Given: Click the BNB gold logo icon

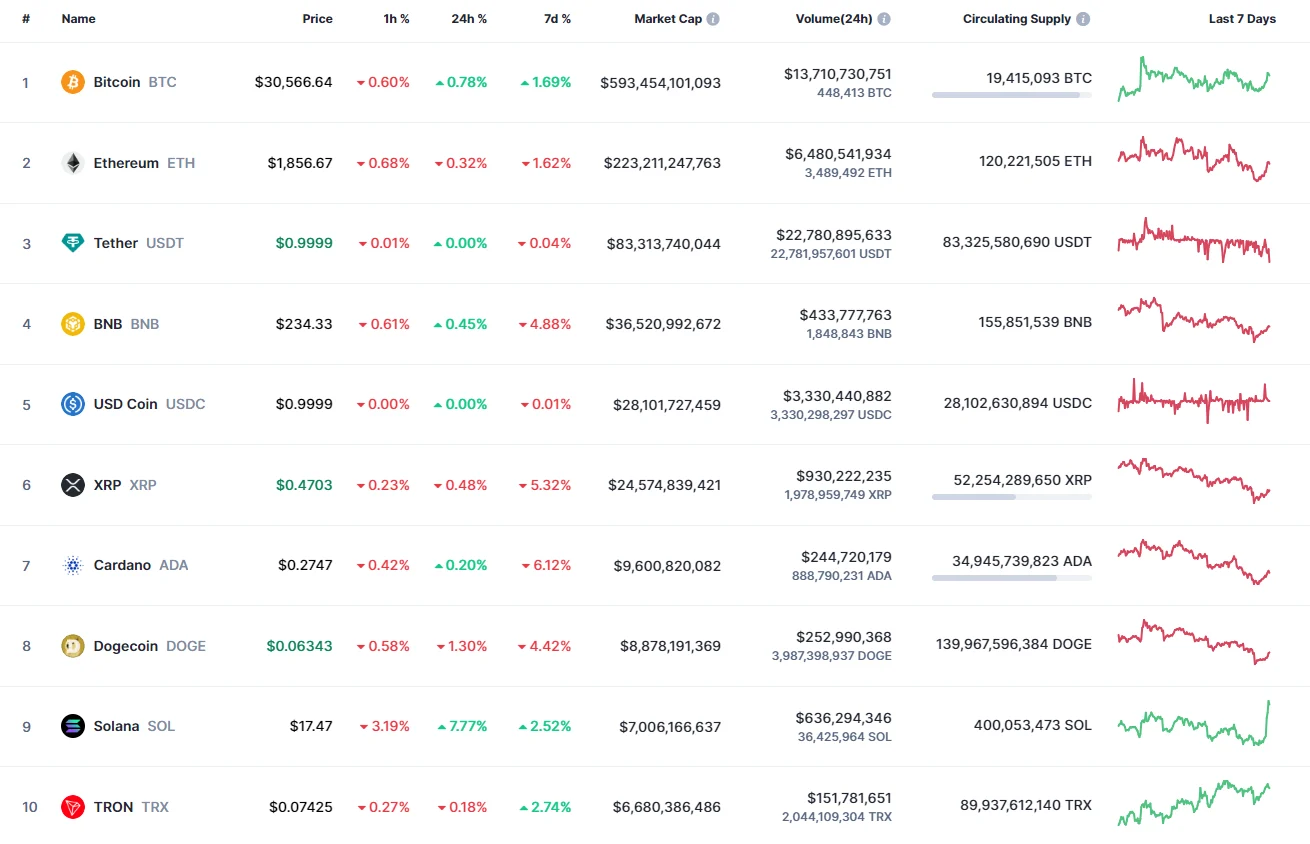Looking at the screenshot, I should 72,324.
